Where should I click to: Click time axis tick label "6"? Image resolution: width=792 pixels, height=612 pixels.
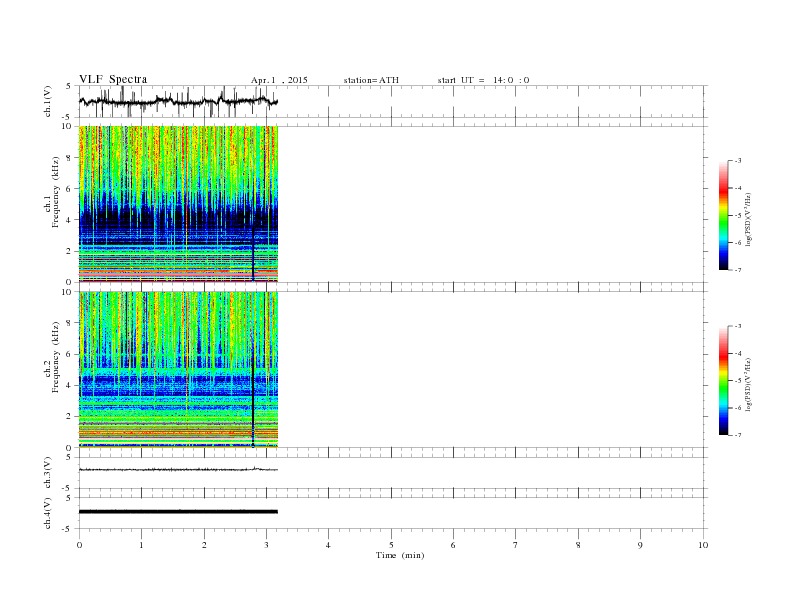pyautogui.click(x=453, y=545)
